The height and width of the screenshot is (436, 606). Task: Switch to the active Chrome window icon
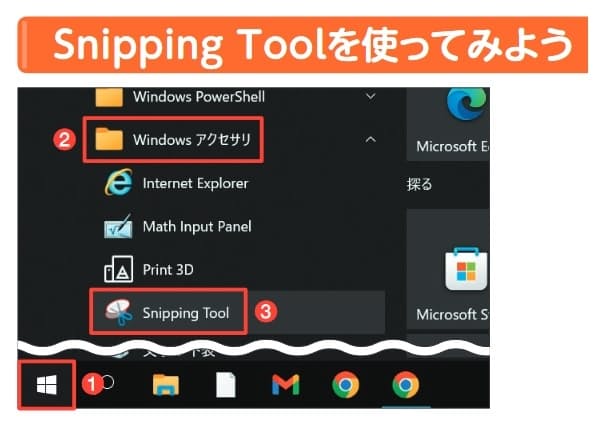click(405, 385)
